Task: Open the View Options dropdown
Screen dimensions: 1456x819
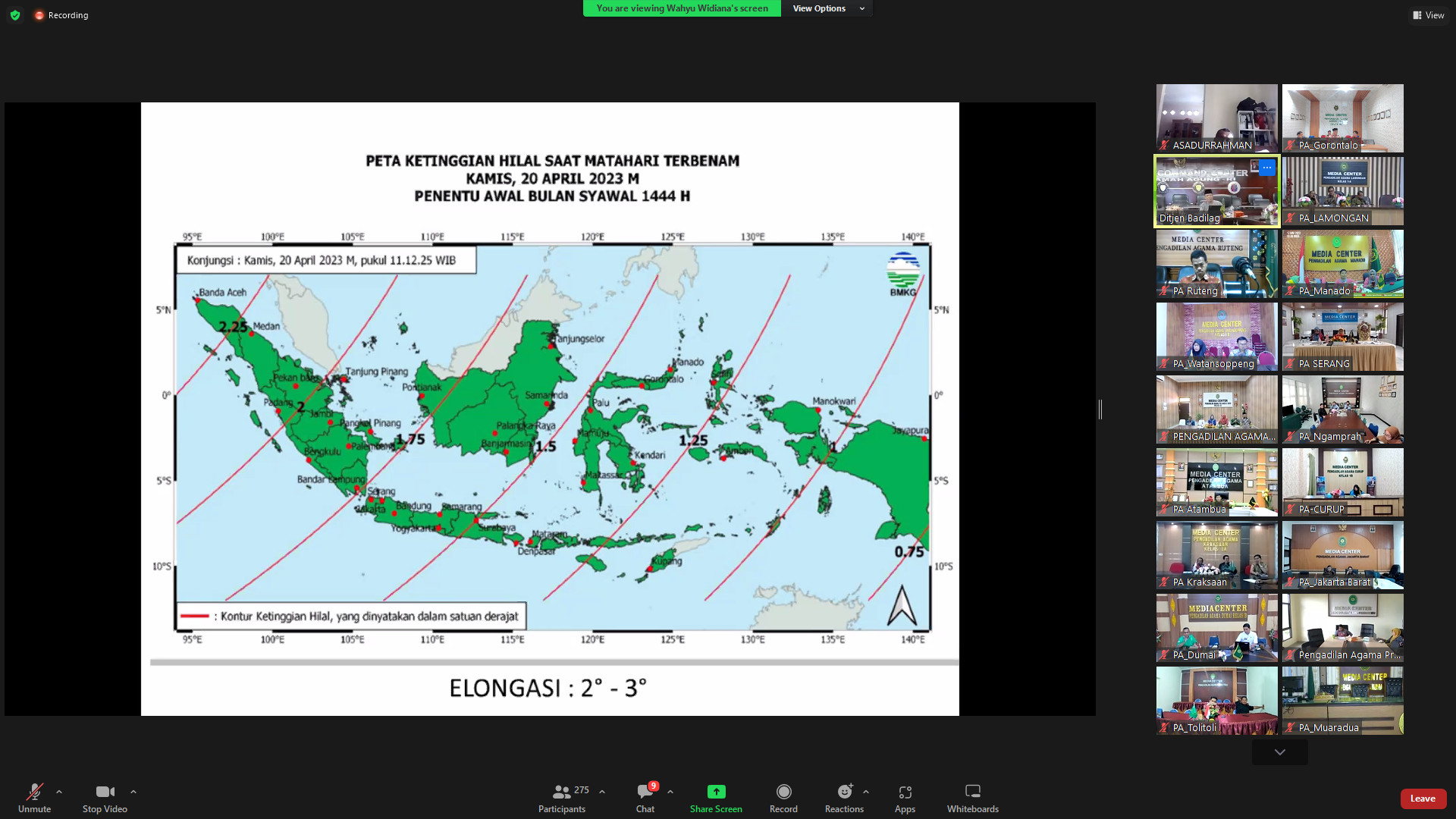Action: click(x=827, y=8)
